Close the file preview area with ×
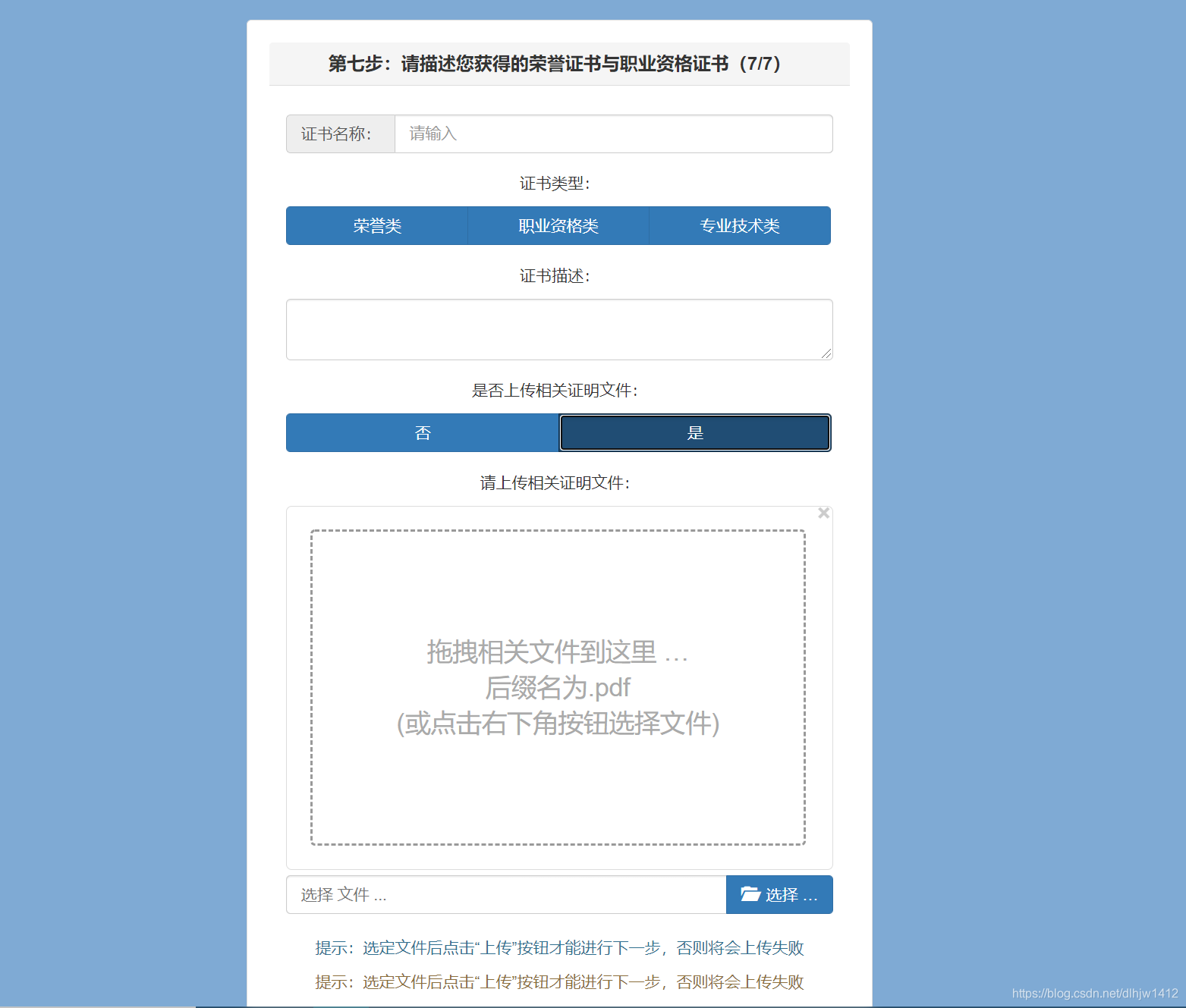1186x1008 pixels. (x=824, y=513)
